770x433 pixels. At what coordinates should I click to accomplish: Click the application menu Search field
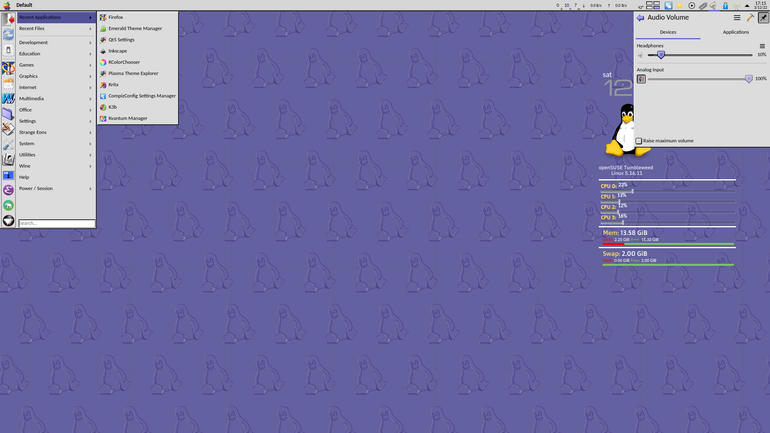click(56, 223)
